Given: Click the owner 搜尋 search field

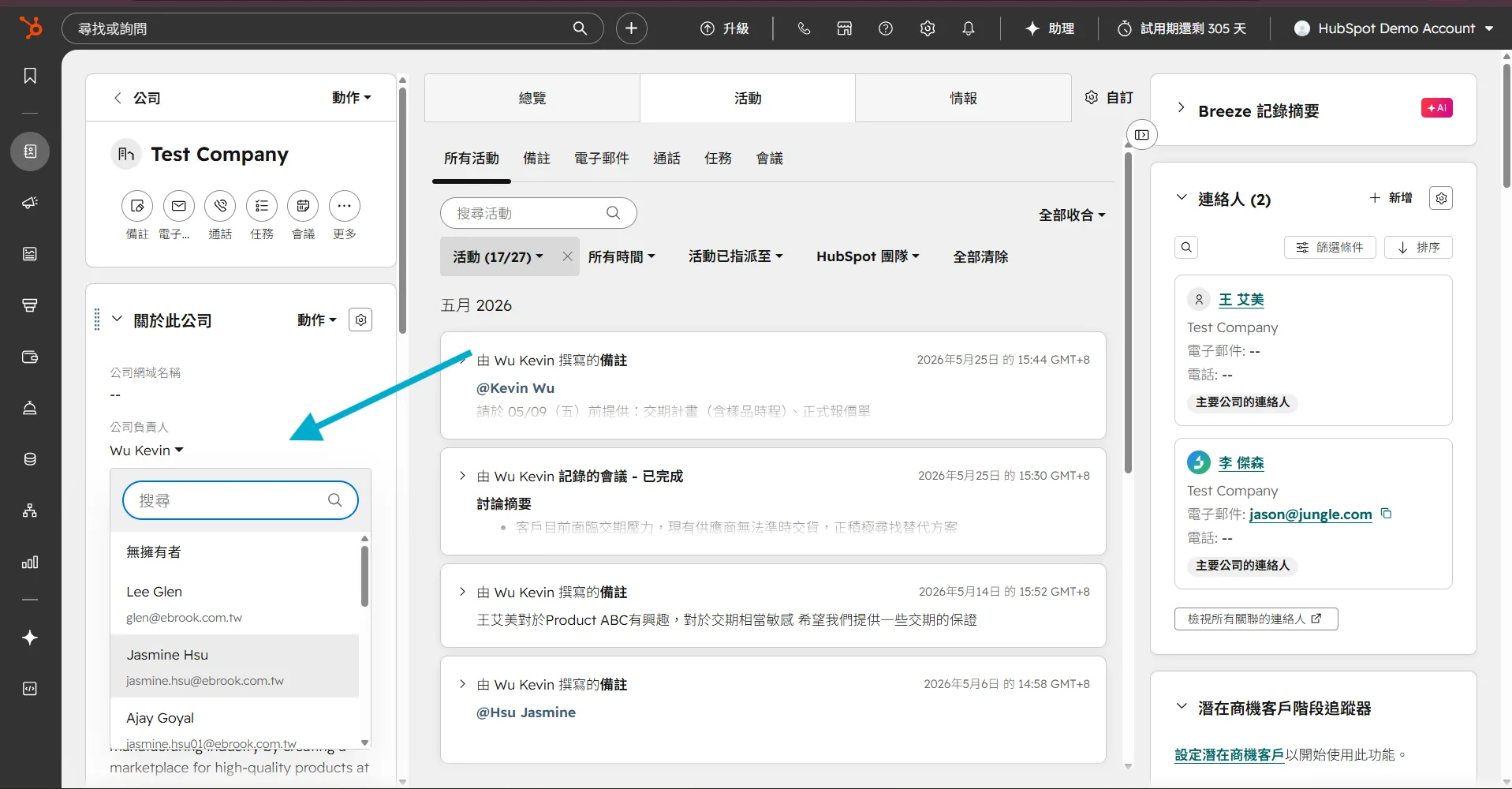Looking at the screenshot, I should click(240, 500).
